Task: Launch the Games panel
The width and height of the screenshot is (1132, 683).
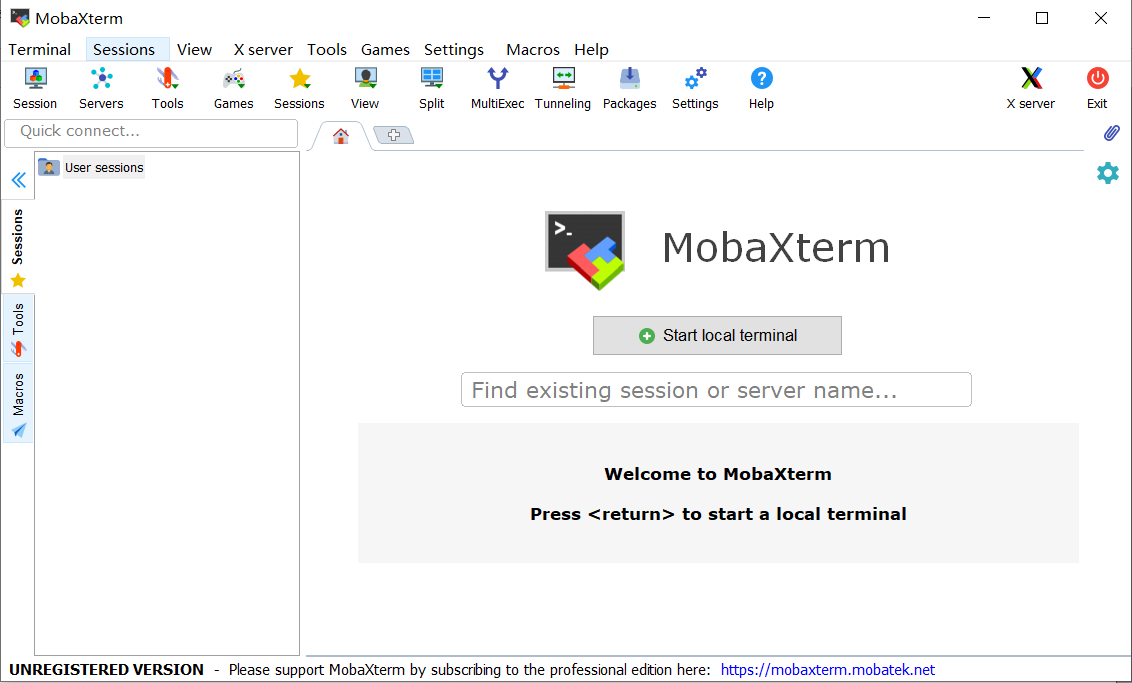Action: point(233,88)
